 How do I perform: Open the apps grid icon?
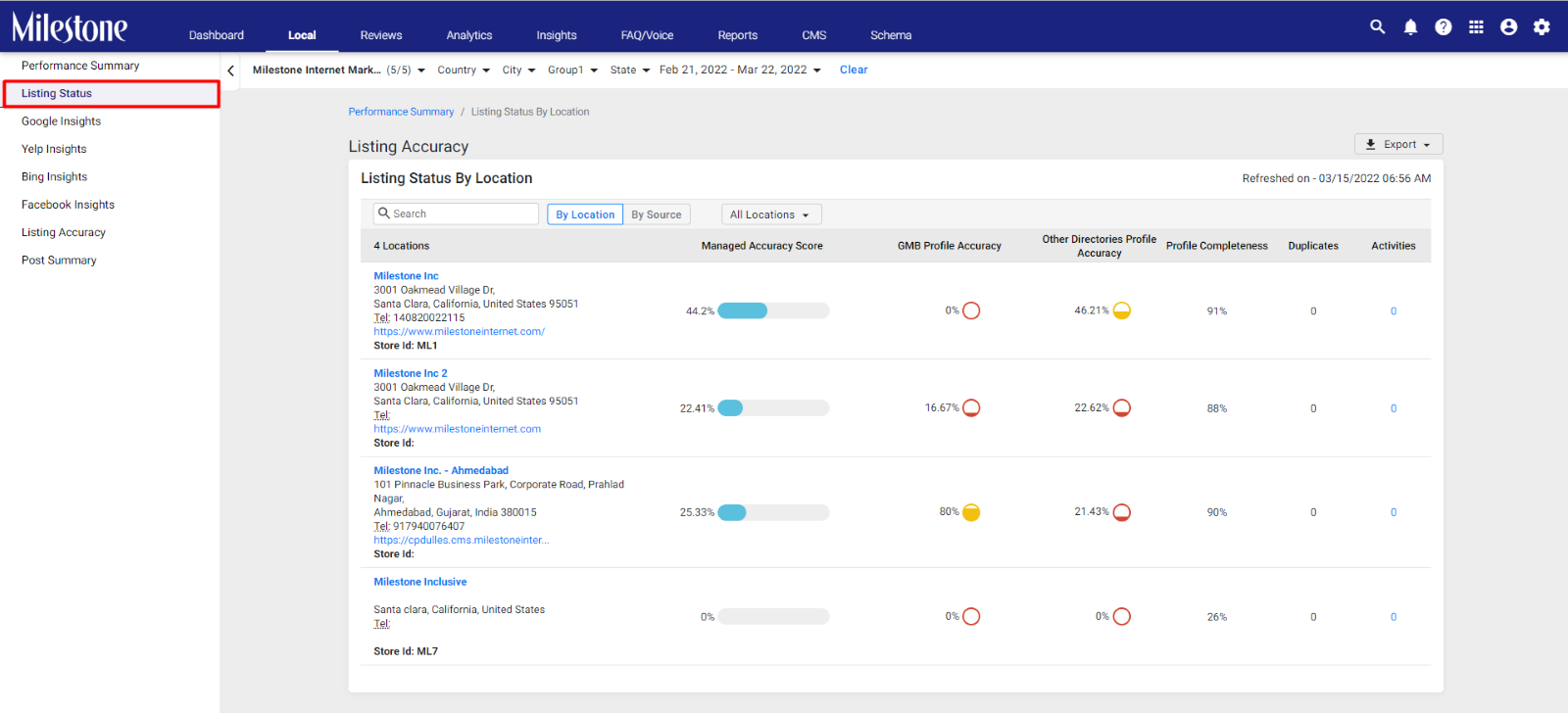click(1476, 26)
